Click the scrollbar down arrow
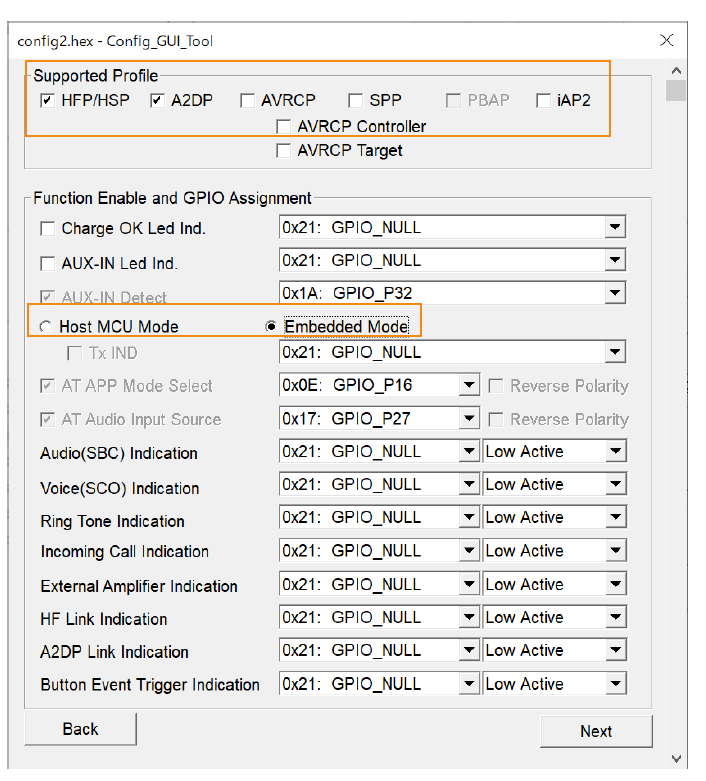The height and width of the screenshot is (781, 706). (x=677, y=759)
